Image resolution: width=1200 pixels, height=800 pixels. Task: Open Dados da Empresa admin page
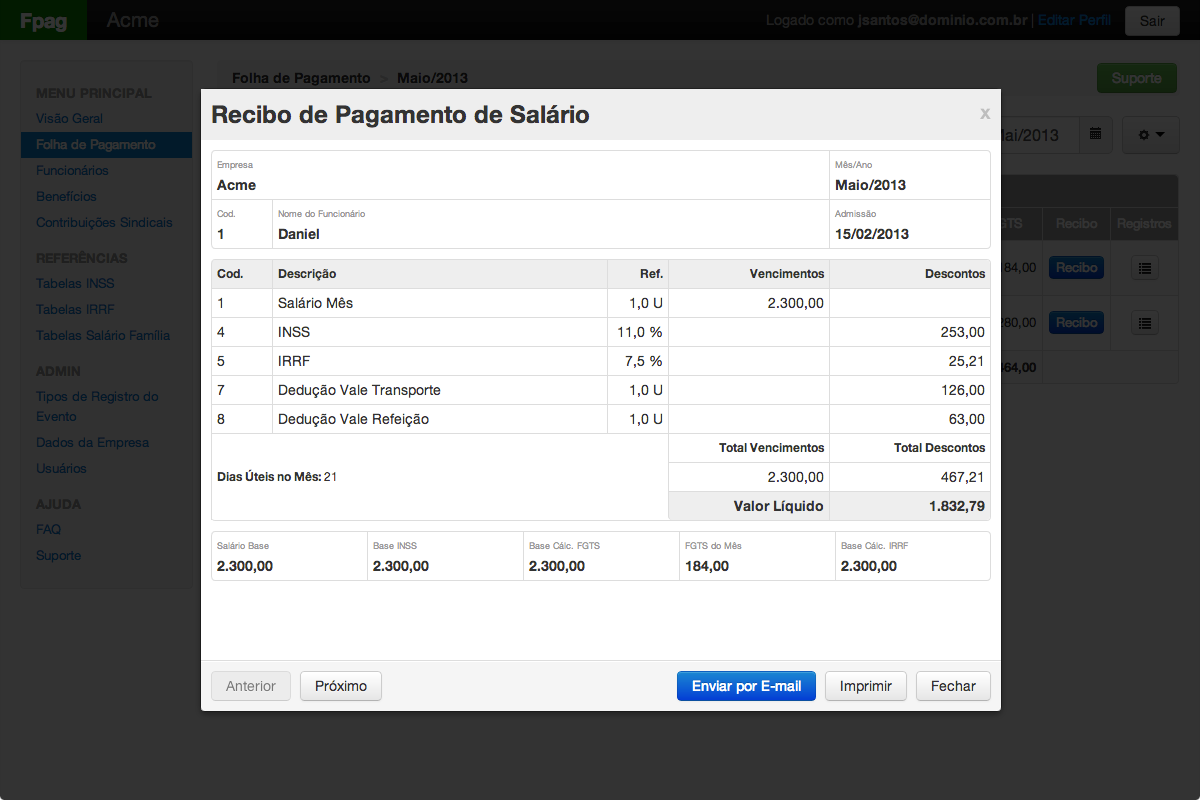[92, 442]
